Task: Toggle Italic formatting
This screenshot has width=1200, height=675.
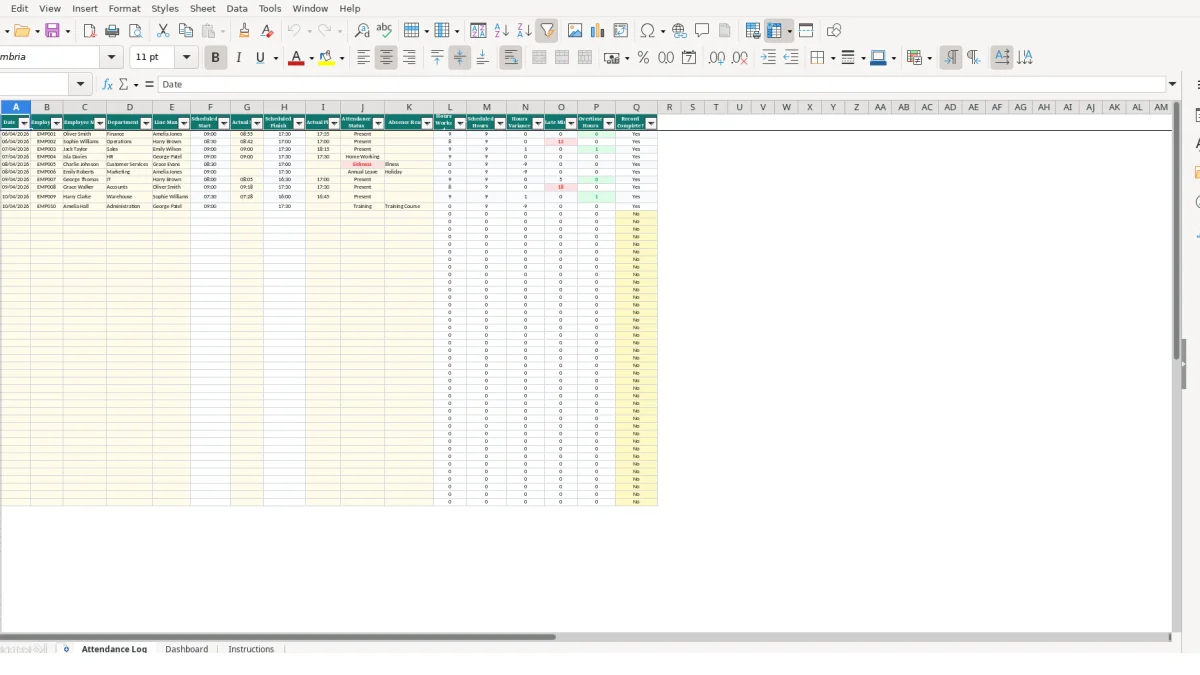Action: tap(238, 58)
